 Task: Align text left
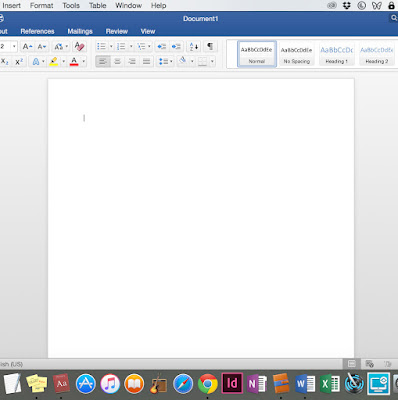(103, 61)
